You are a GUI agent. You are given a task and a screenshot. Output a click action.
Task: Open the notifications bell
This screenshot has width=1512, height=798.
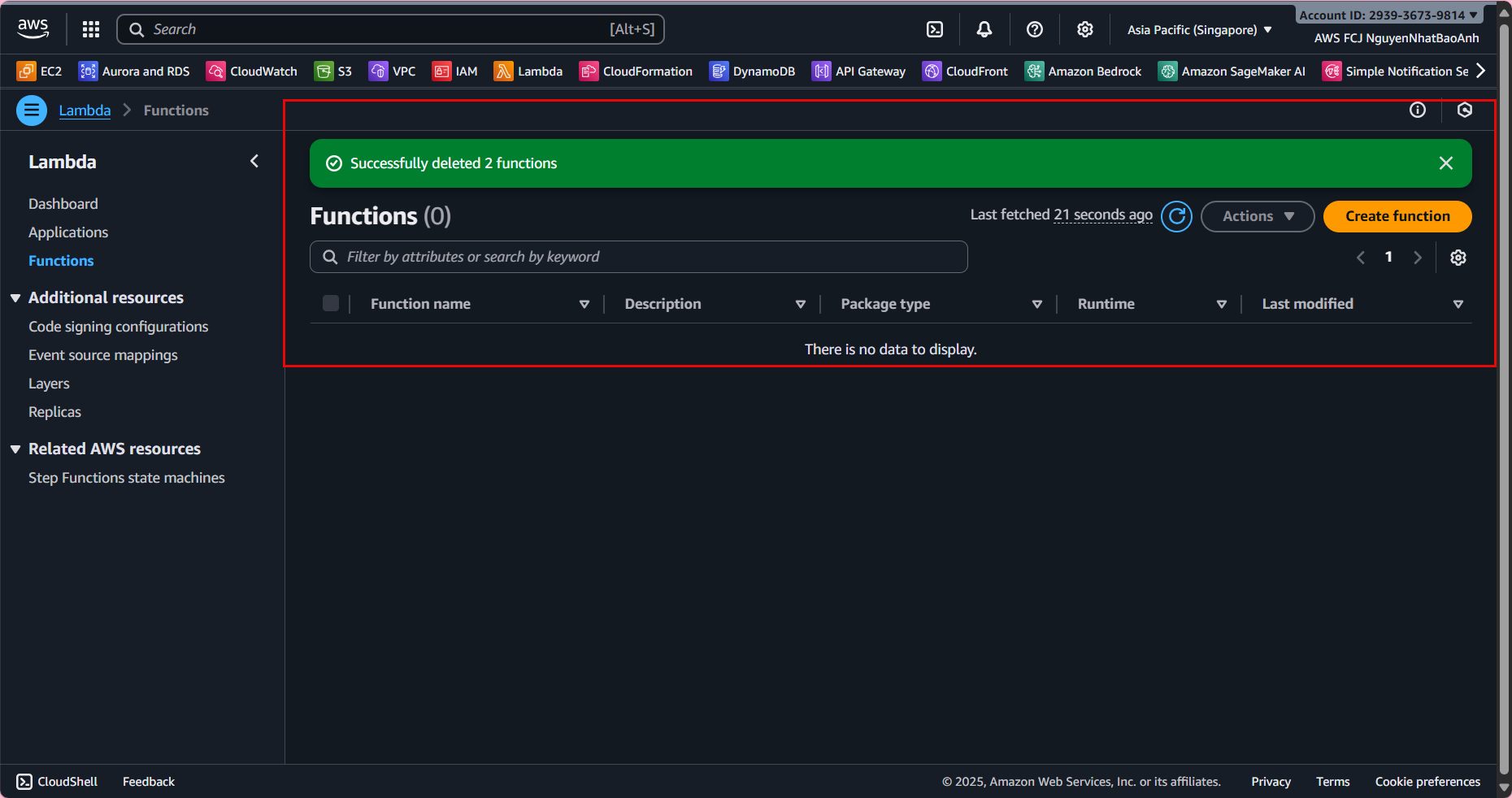click(x=984, y=29)
